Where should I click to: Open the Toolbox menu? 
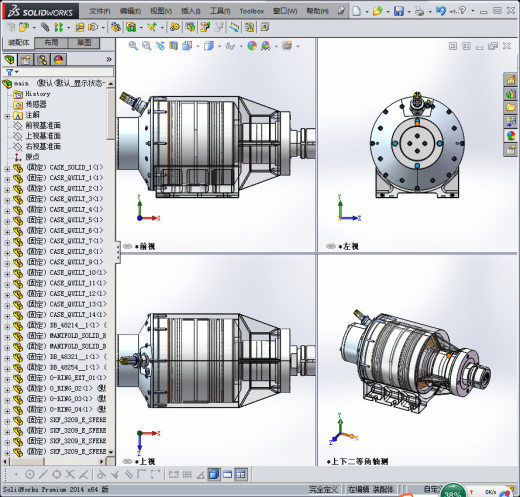pyautogui.click(x=252, y=11)
